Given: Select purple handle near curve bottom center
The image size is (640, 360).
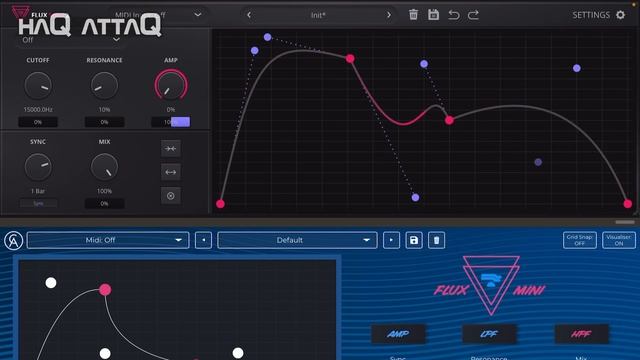Looking at the screenshot, I should pos(415,198).
